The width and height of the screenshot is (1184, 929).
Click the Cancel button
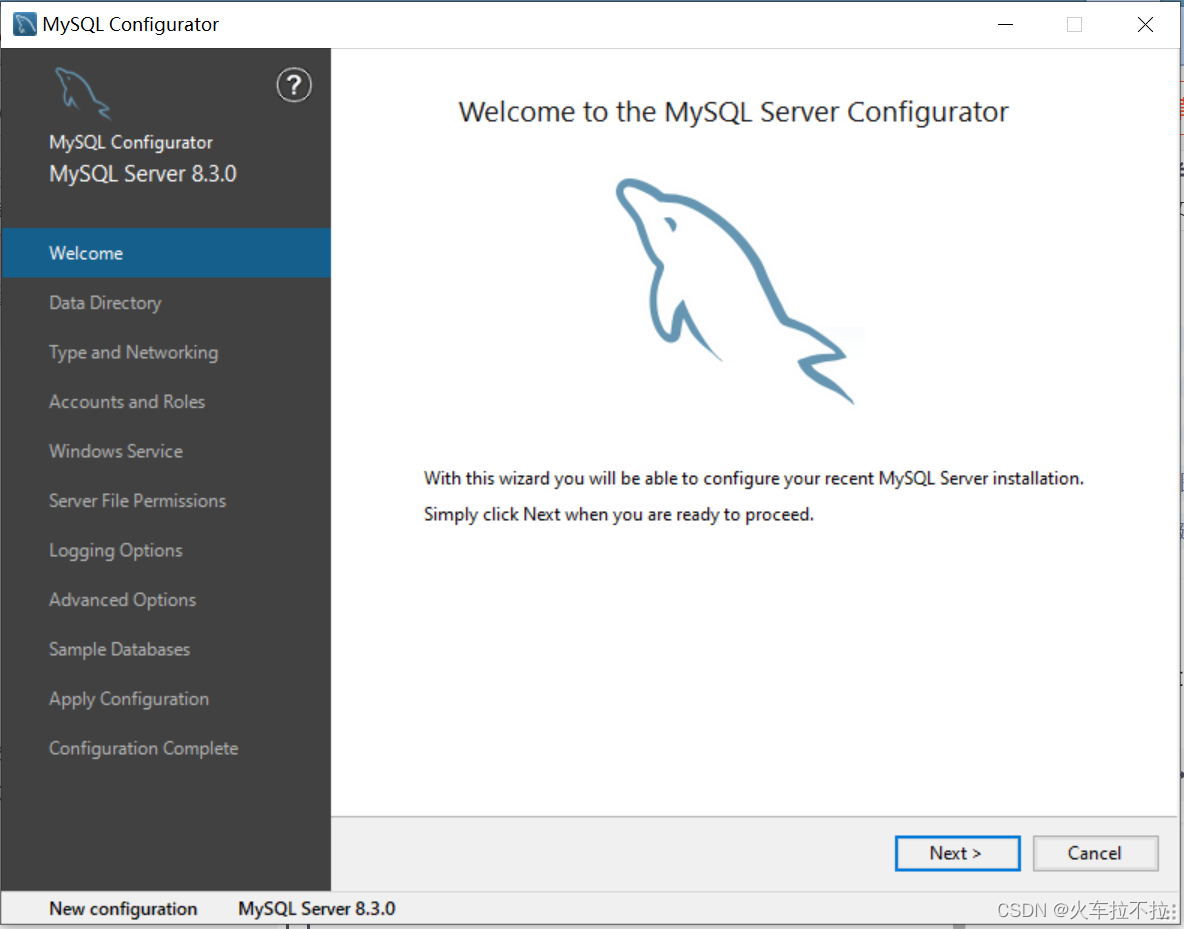pyautogui.click(x=1095, y=853)
